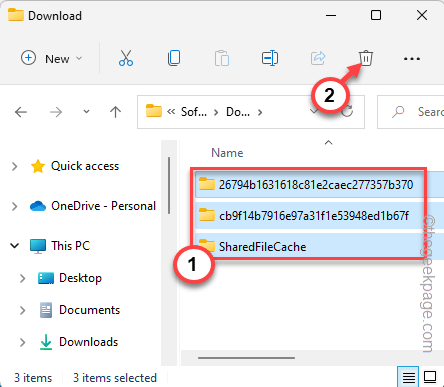Click the Cut scissors icon
This screenshot has width=444, height=387.
click(x=126, y=58)
